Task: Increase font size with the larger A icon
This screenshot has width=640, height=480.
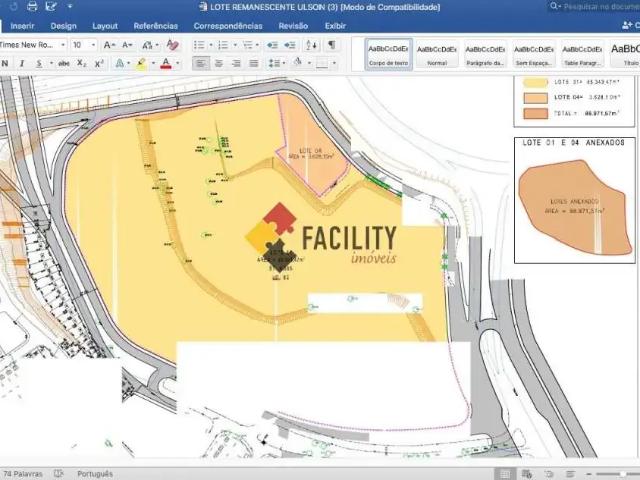Action: point(109,45)
